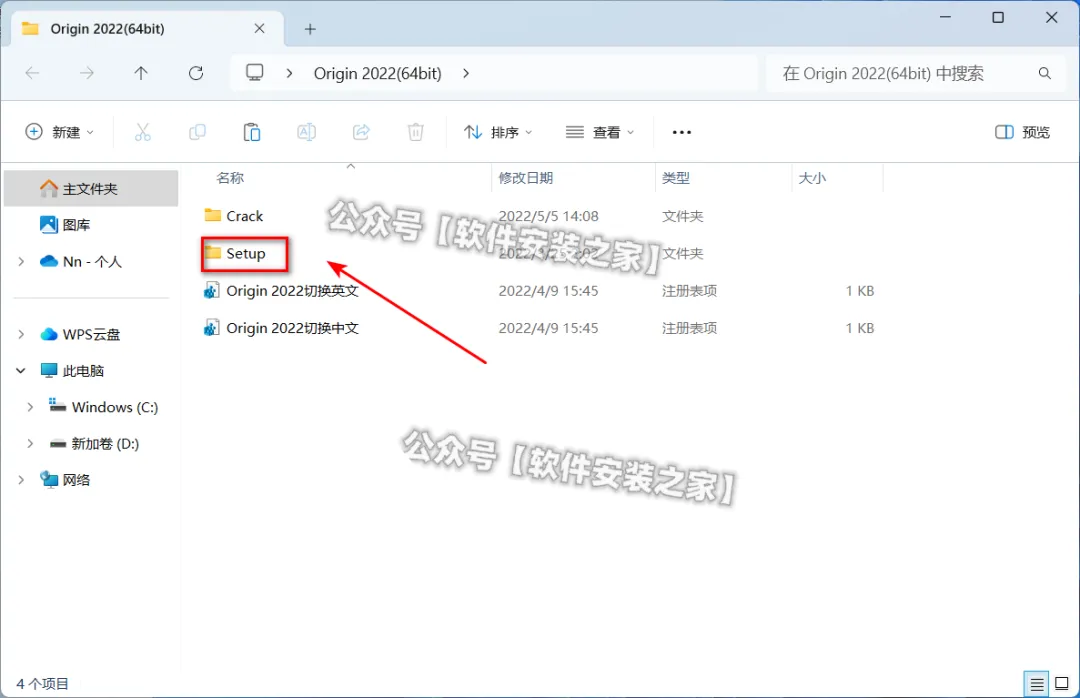Click the 文件夹 type of Crack row
The width and height of the screenshot is (1080, 698).
[x=682, y=216]
